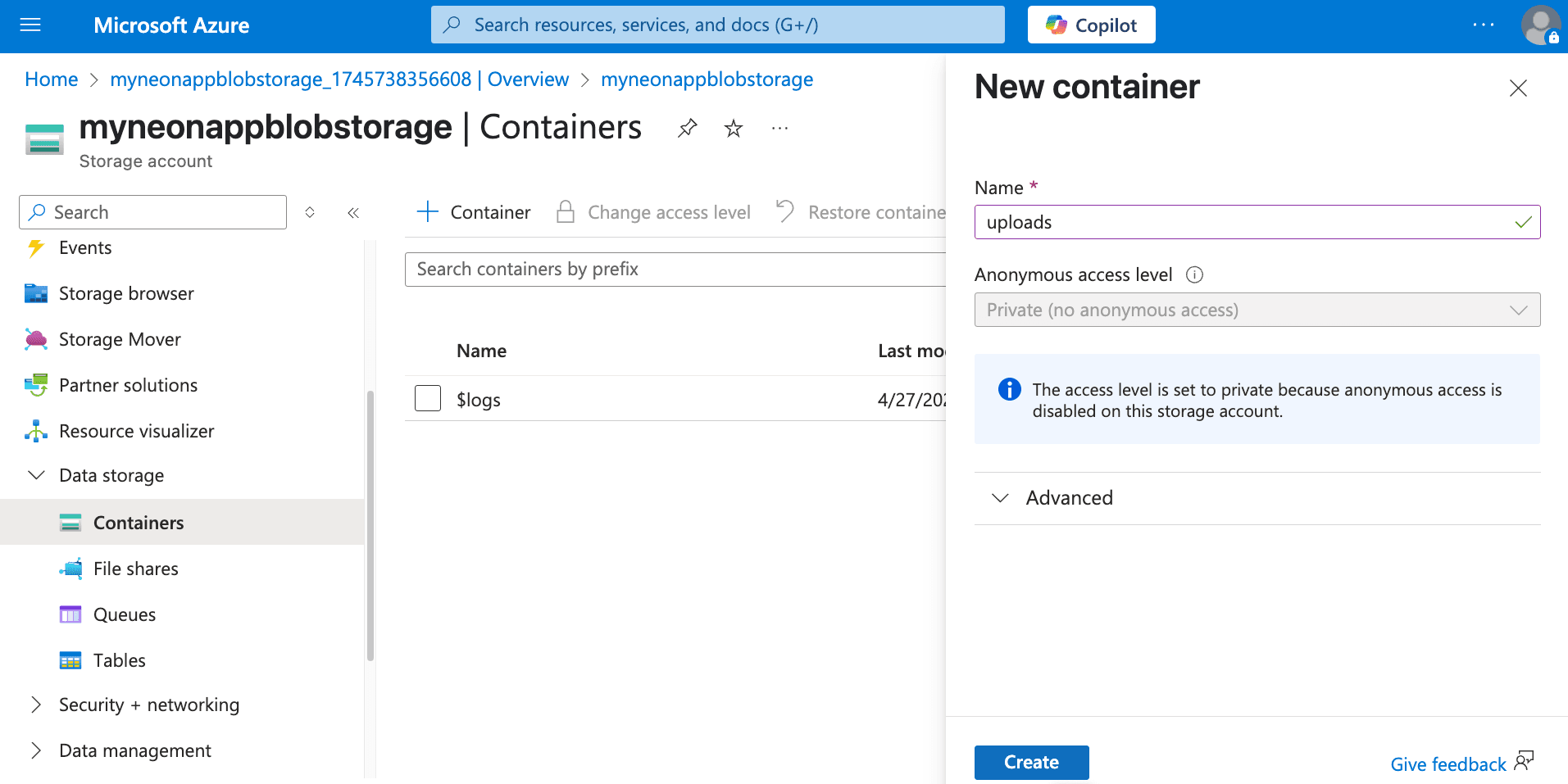Open Queues under Data storage
This screenshot has height=784, width=1568.
click(x=125, y=614)
